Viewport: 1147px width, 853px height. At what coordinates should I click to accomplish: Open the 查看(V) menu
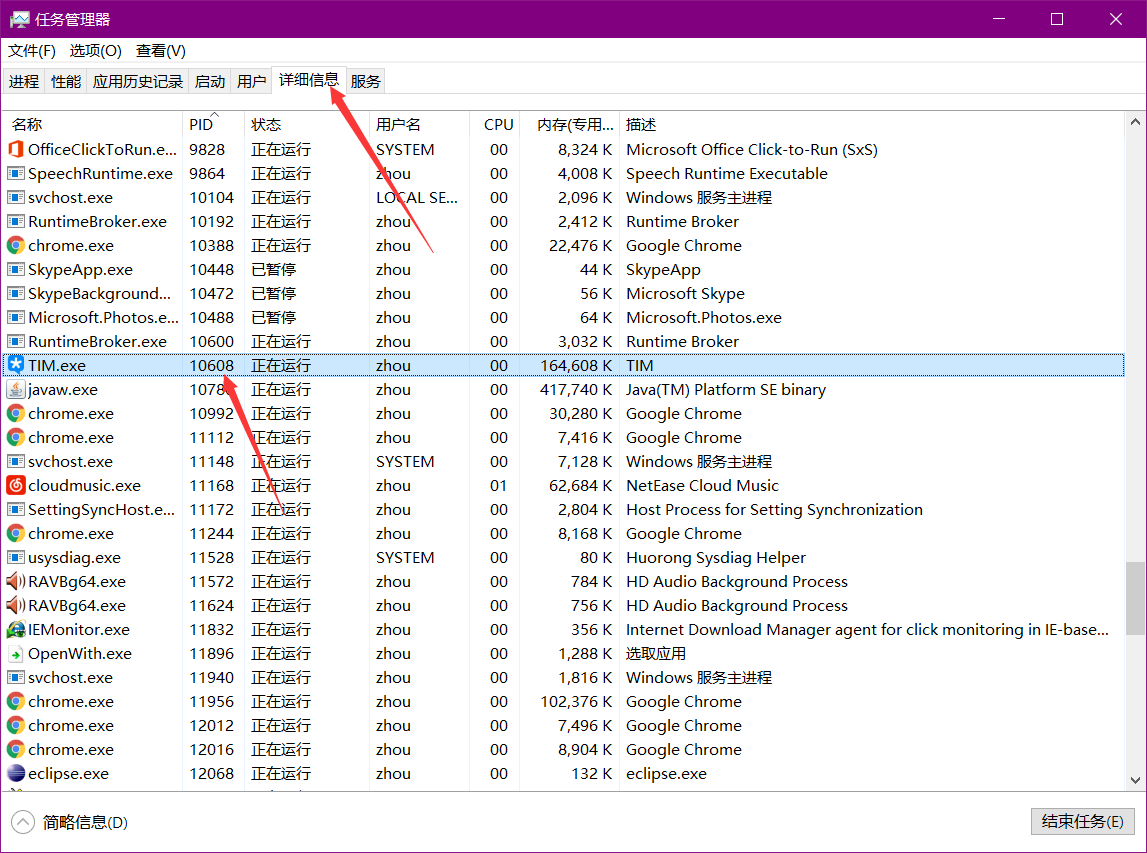[161, 51]
